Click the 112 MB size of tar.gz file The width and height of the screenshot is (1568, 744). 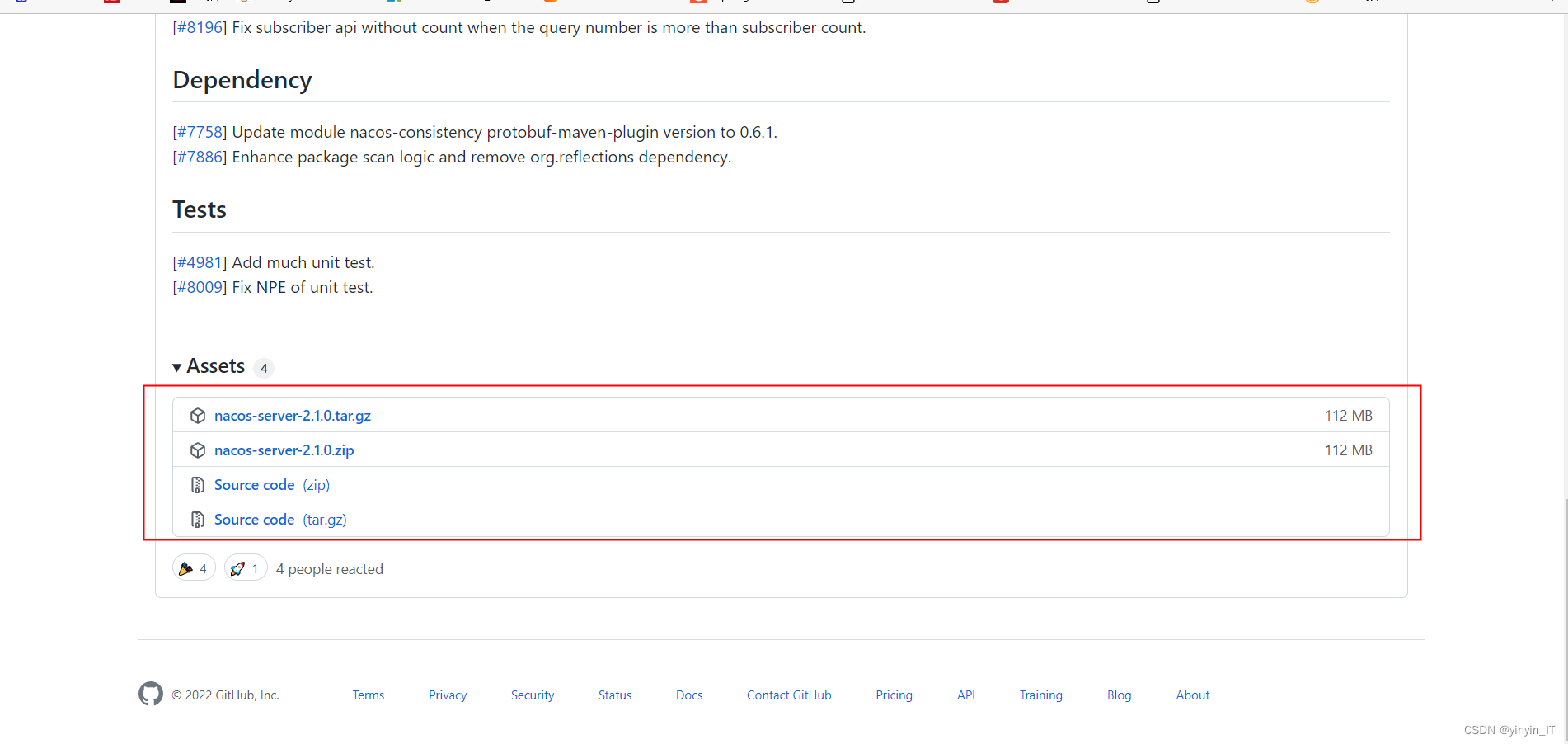point(1349,416)
